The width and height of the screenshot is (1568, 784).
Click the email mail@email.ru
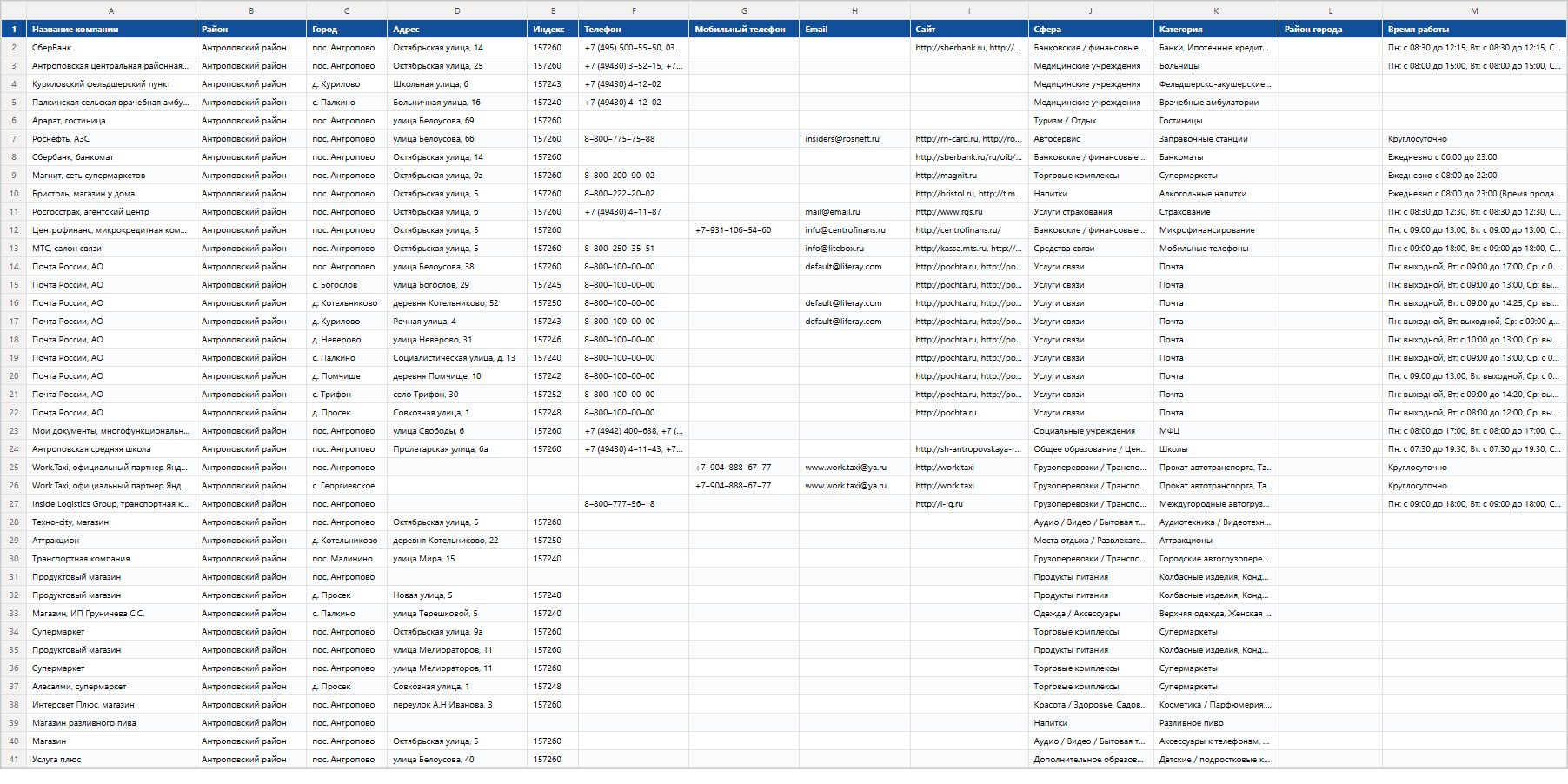(855, 212)
